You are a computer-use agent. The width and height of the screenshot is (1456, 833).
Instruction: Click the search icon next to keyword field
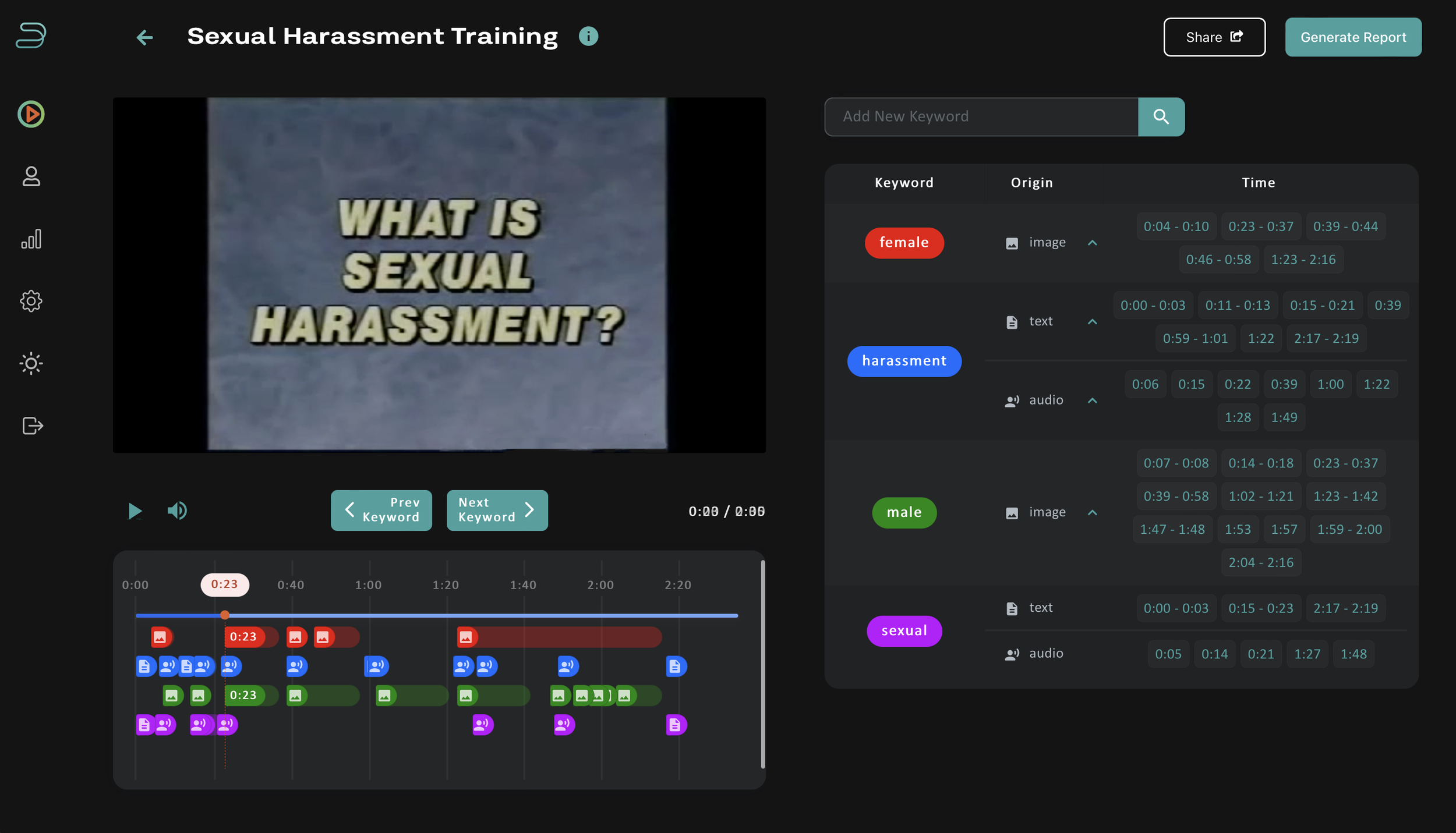pos(1161,116)
